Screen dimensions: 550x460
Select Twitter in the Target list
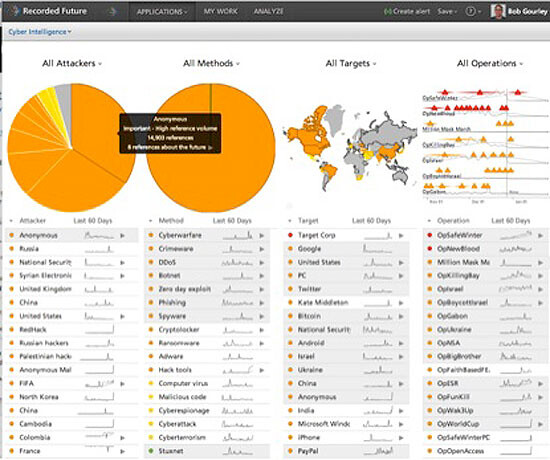click(309, 289)
